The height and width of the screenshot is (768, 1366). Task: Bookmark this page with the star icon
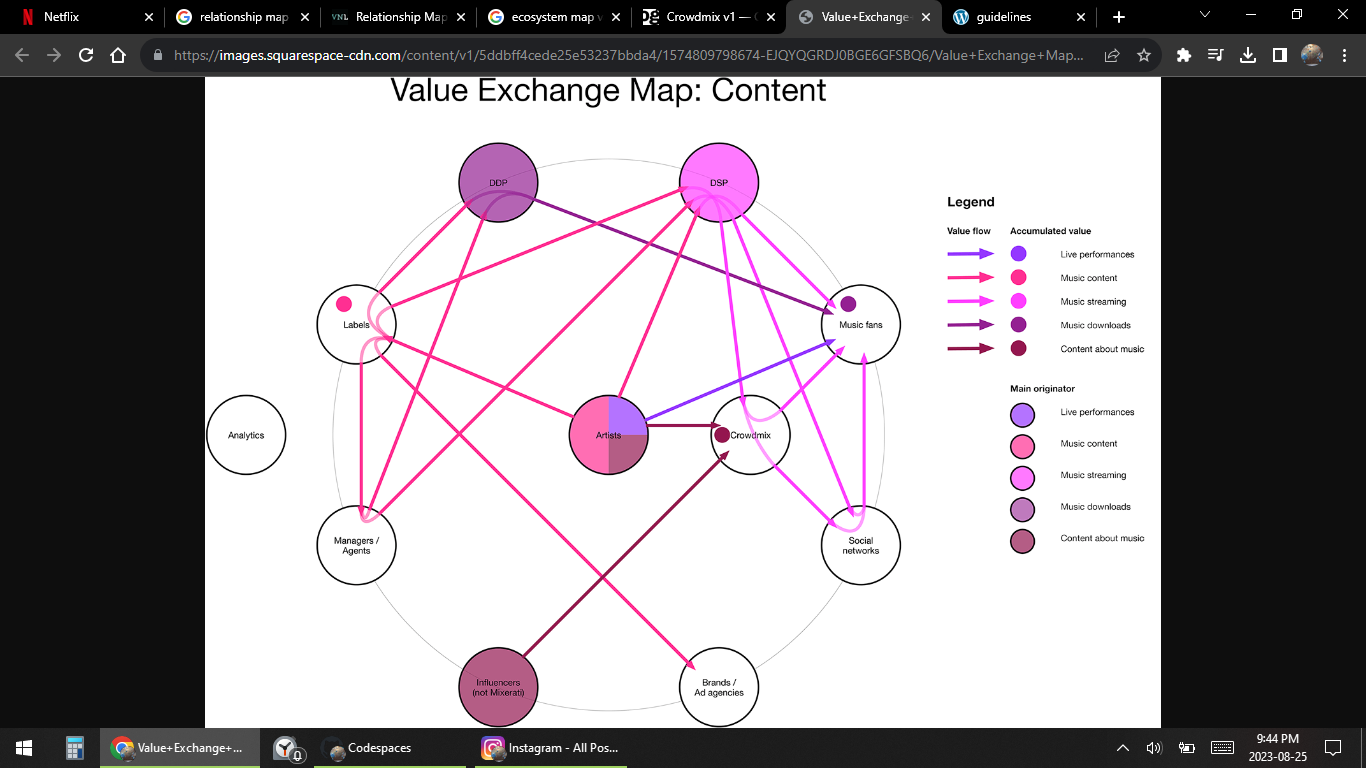coord(1144,56)
